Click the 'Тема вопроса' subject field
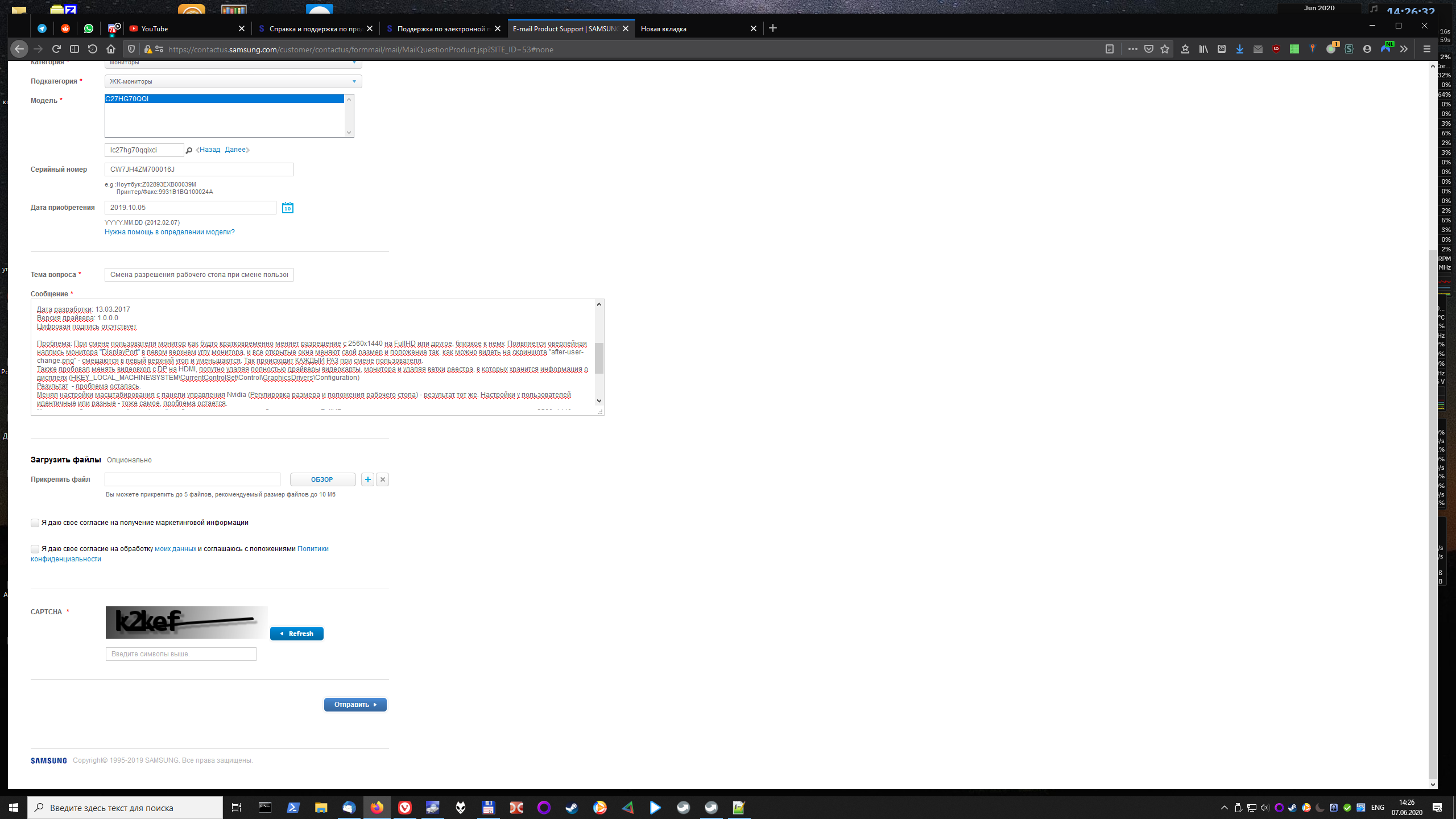Viewport: 1456px width, 819px height. tap(199, 275)
